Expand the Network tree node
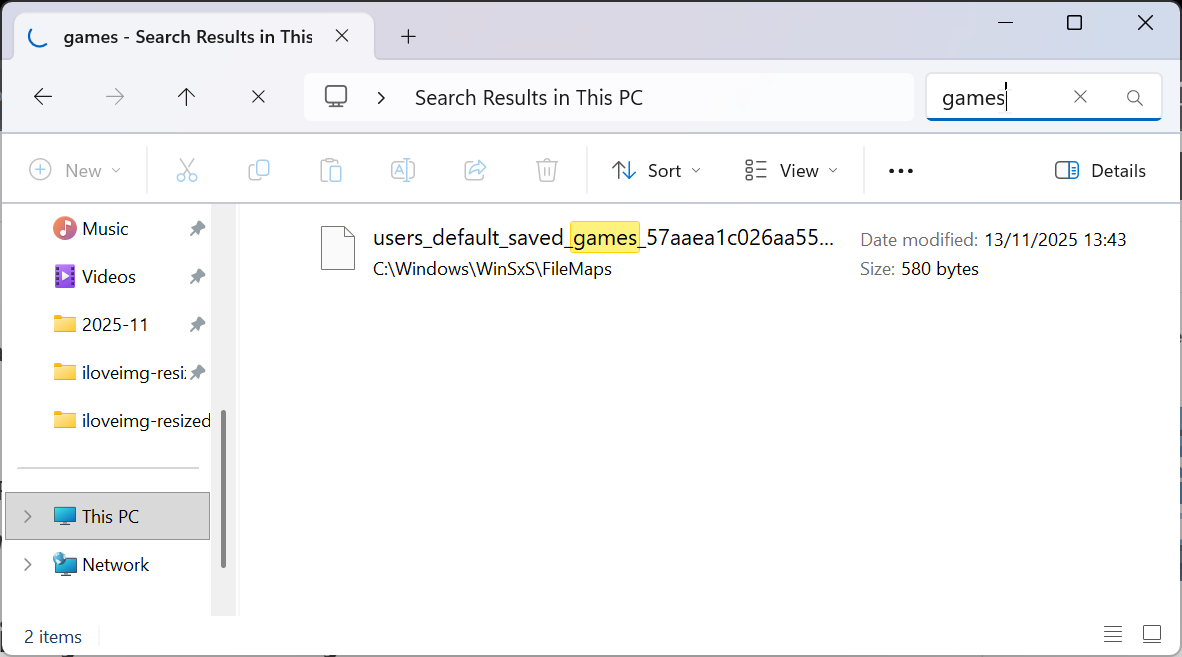 click(28, 564)
